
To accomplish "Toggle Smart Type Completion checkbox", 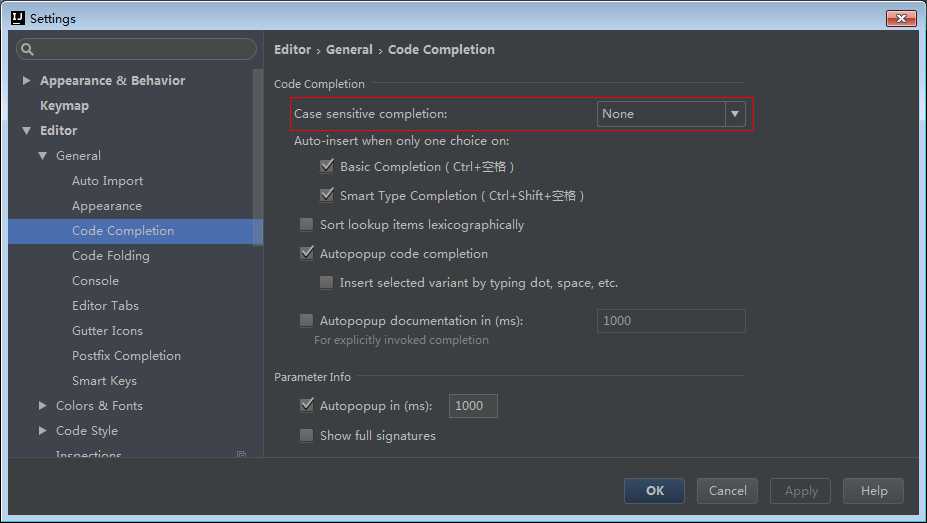I will pyautogui.click(x=326, y=194).
